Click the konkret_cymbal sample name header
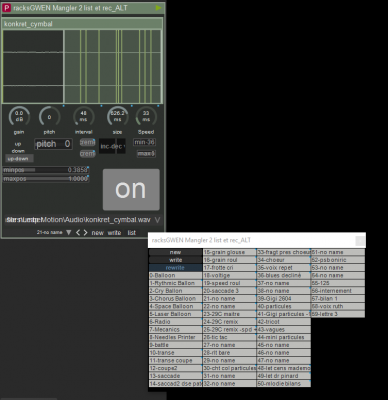The width and height of the screenshot is (388, 400). (82, 24)
